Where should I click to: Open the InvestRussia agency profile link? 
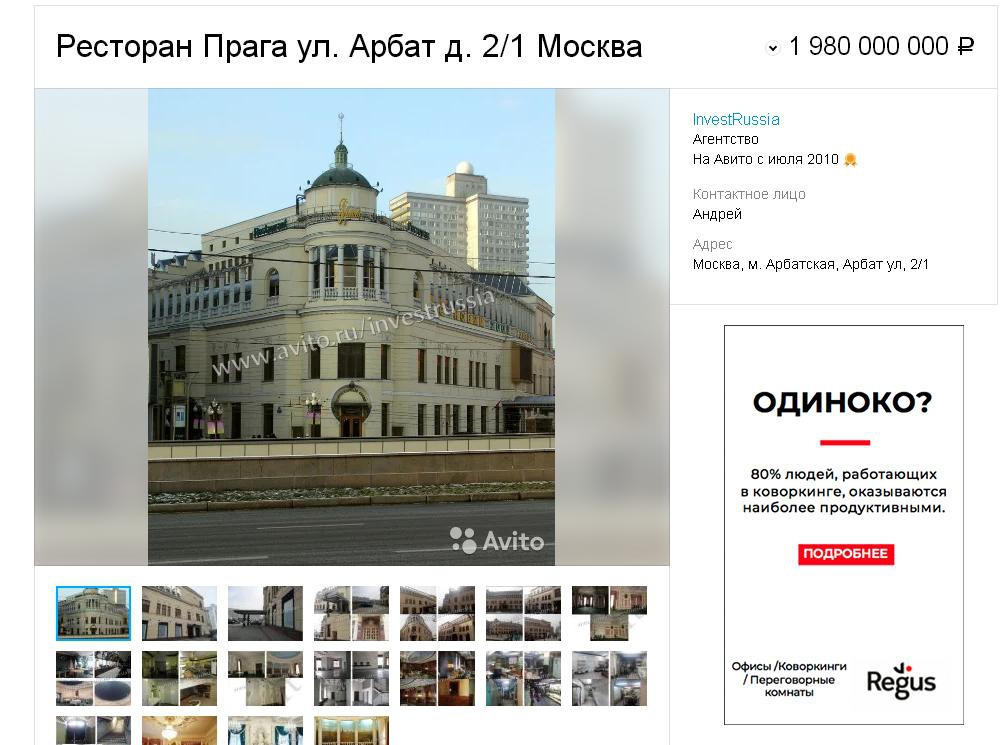(736, 119)
